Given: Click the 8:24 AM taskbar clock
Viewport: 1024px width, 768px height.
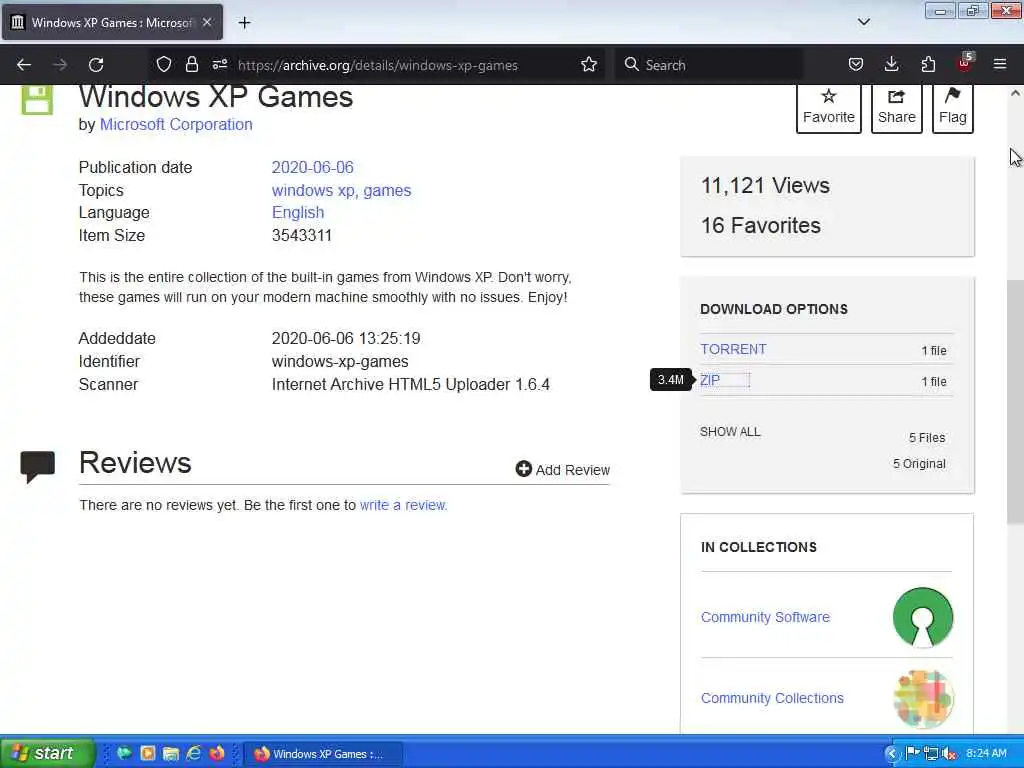Looking at the screenshot, I should 986,754.
